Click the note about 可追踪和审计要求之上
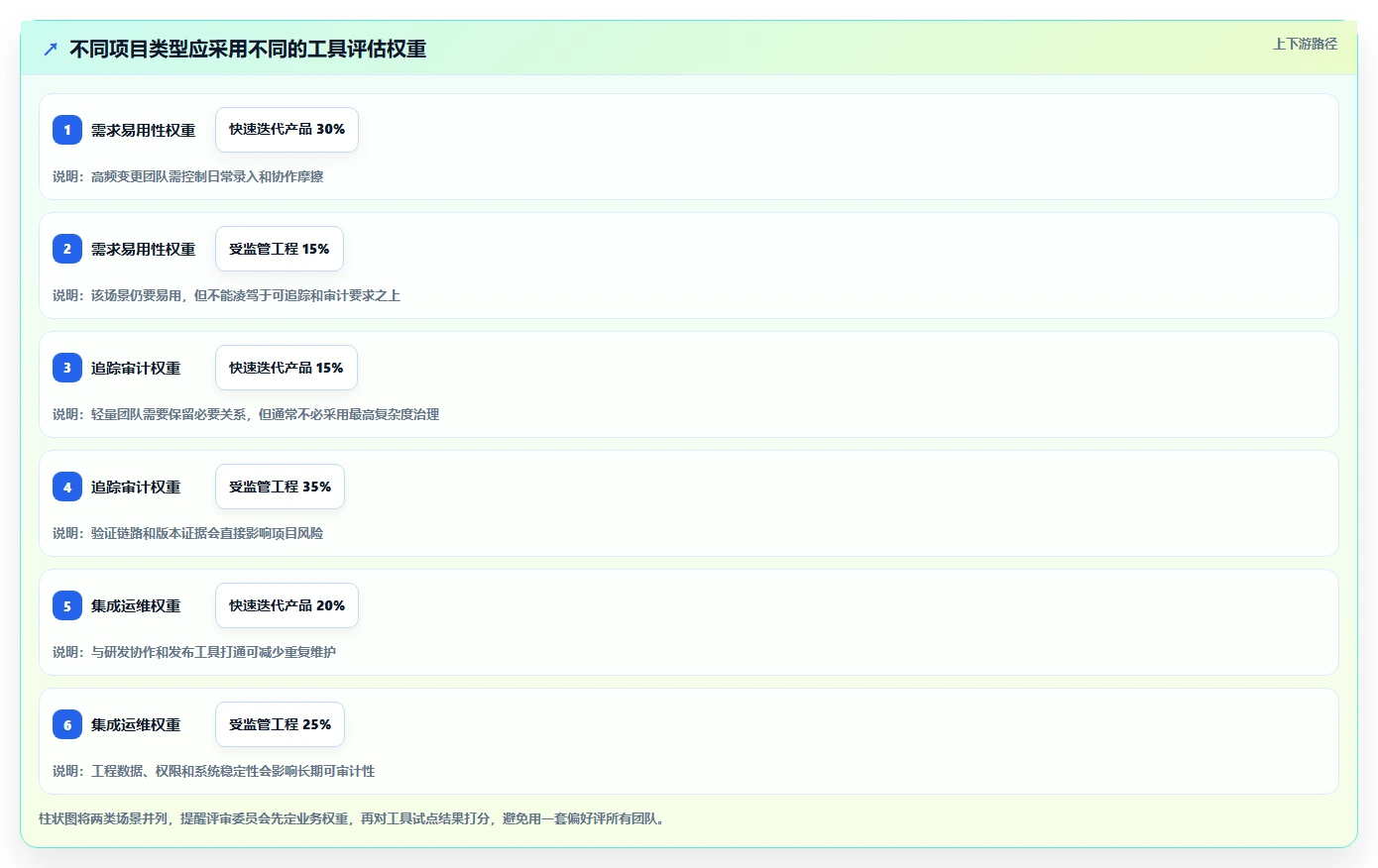1378x868 pixels. pos(226,295)
